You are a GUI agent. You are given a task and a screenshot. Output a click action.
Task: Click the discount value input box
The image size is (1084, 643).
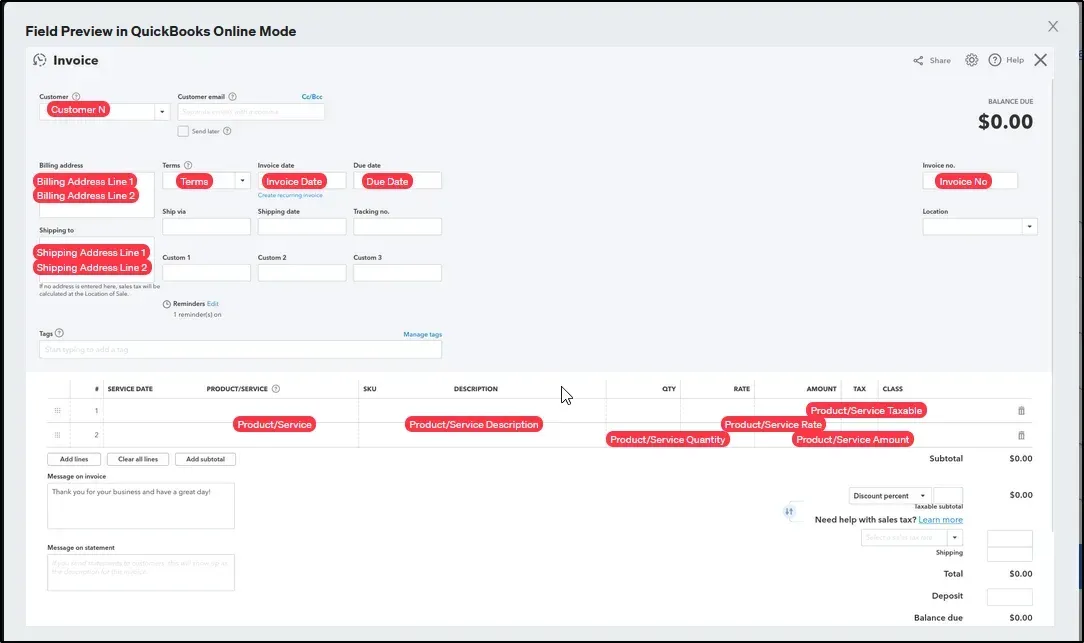[948, 495]
